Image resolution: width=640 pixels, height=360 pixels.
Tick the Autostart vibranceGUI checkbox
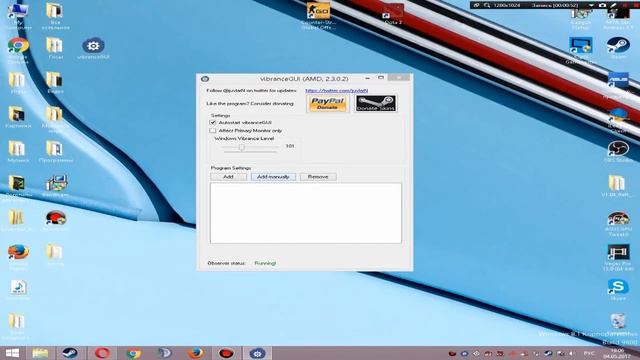213,122
